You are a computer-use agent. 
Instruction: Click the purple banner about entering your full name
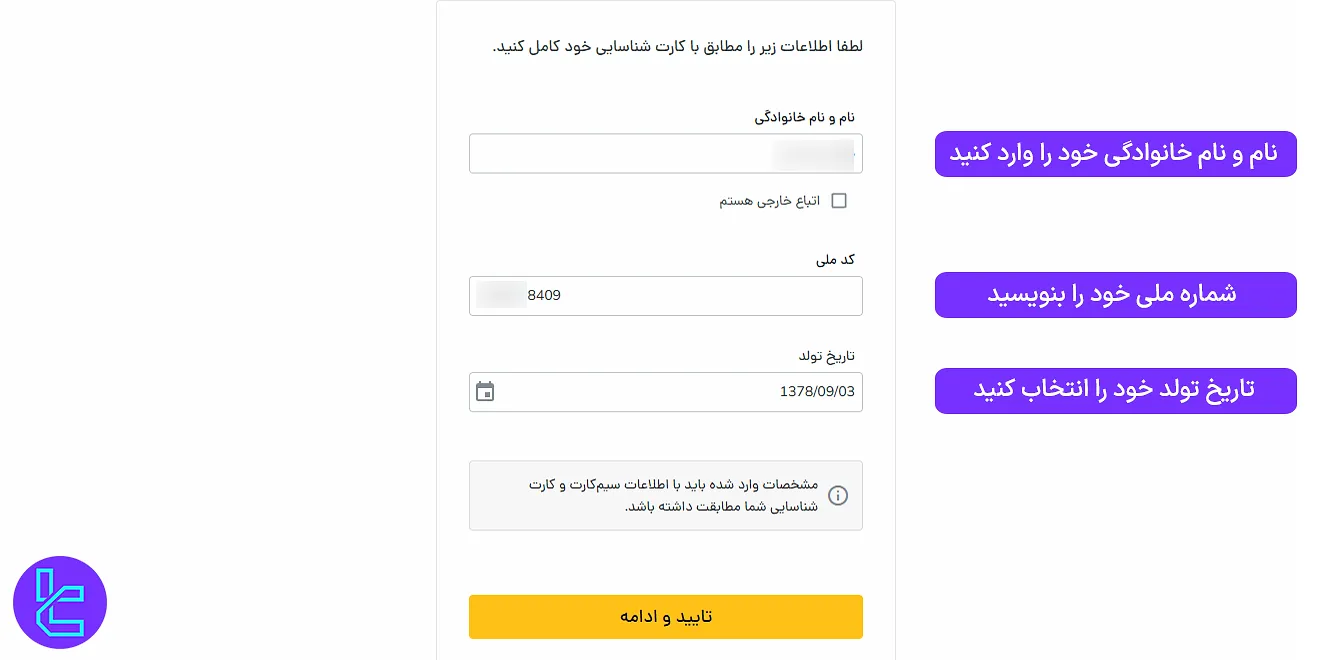(1115, 153)
